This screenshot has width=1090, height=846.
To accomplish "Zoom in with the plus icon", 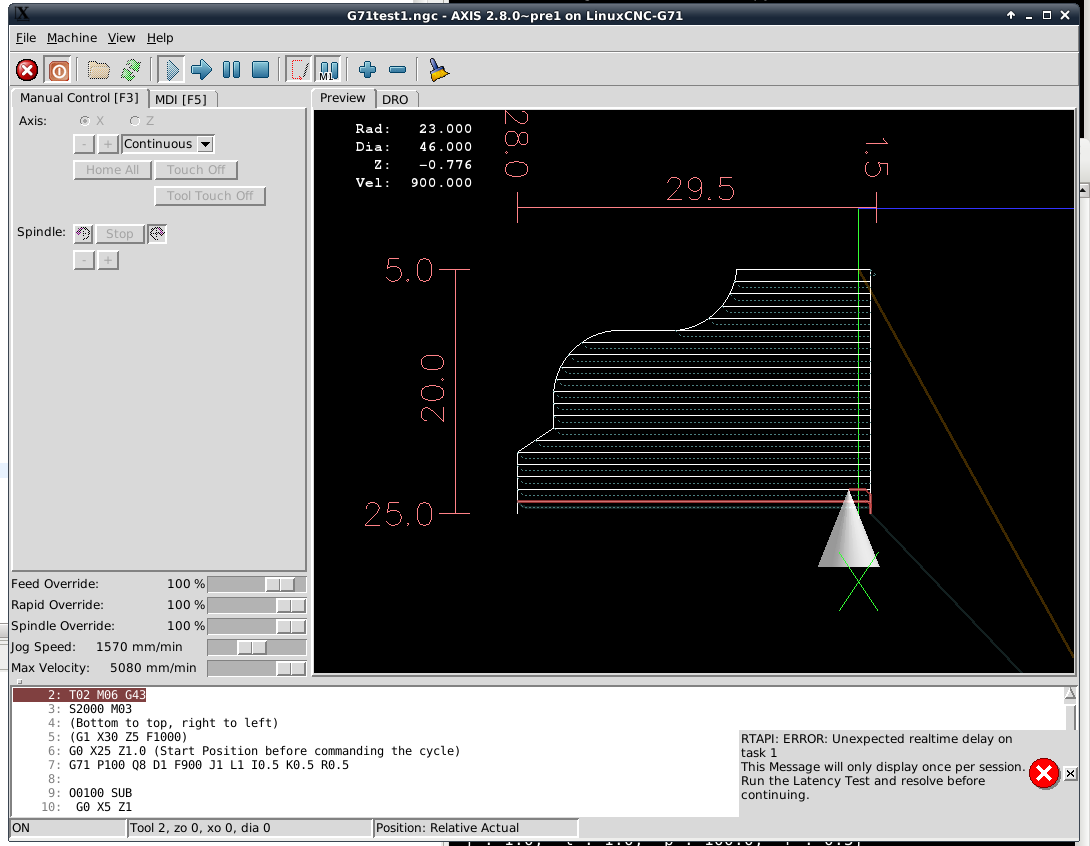I will 367,70.
